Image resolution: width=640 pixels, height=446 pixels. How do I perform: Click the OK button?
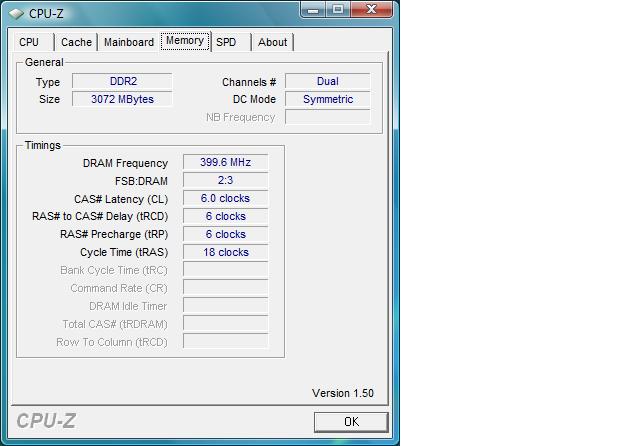[351, 422]
